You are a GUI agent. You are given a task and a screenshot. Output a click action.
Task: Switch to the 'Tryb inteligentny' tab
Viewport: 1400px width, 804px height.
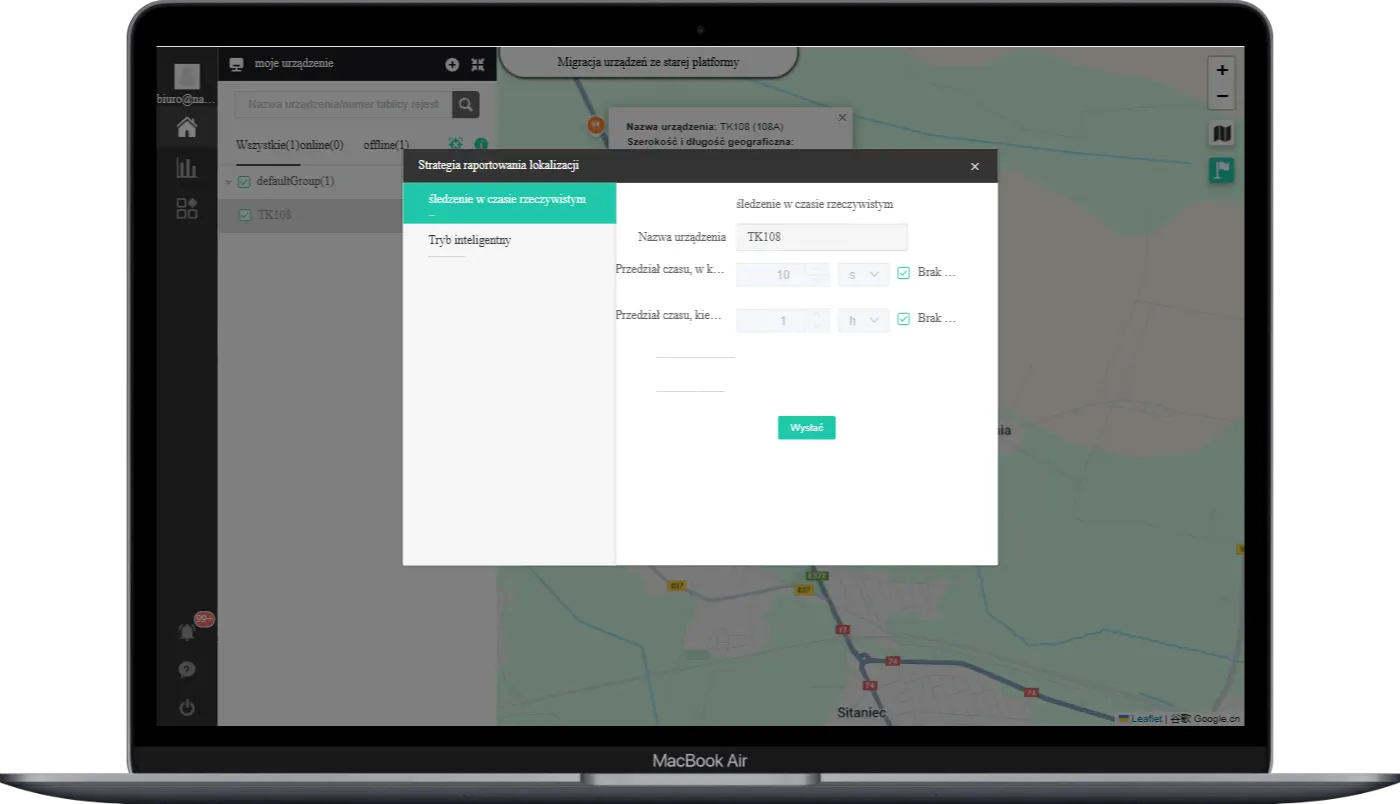pyautogui.click(x=470, y=239)
